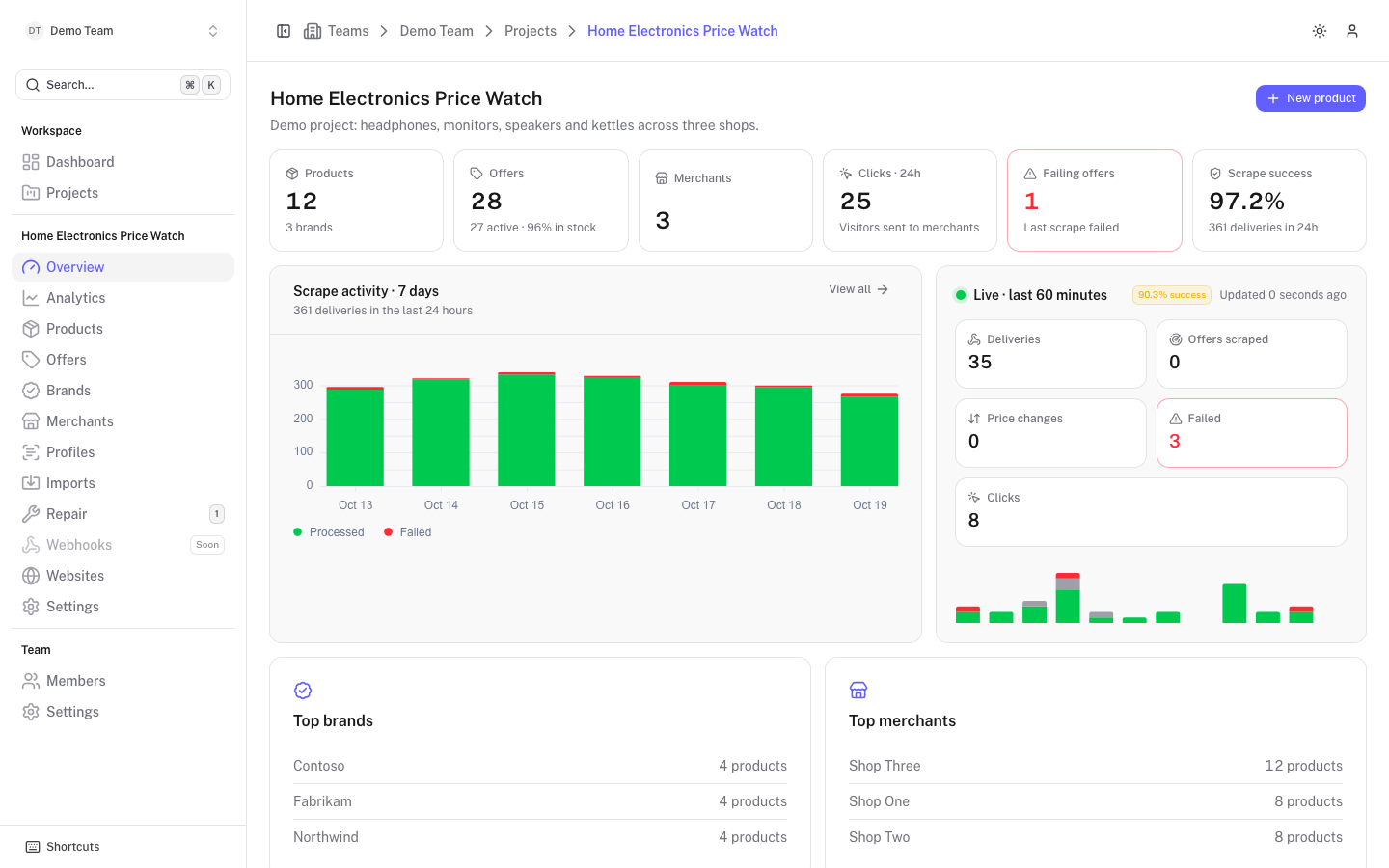Click the Webhooks icon in sidebar
Image resolution: width=1389 pixels, height=868 pixels.
31,545
